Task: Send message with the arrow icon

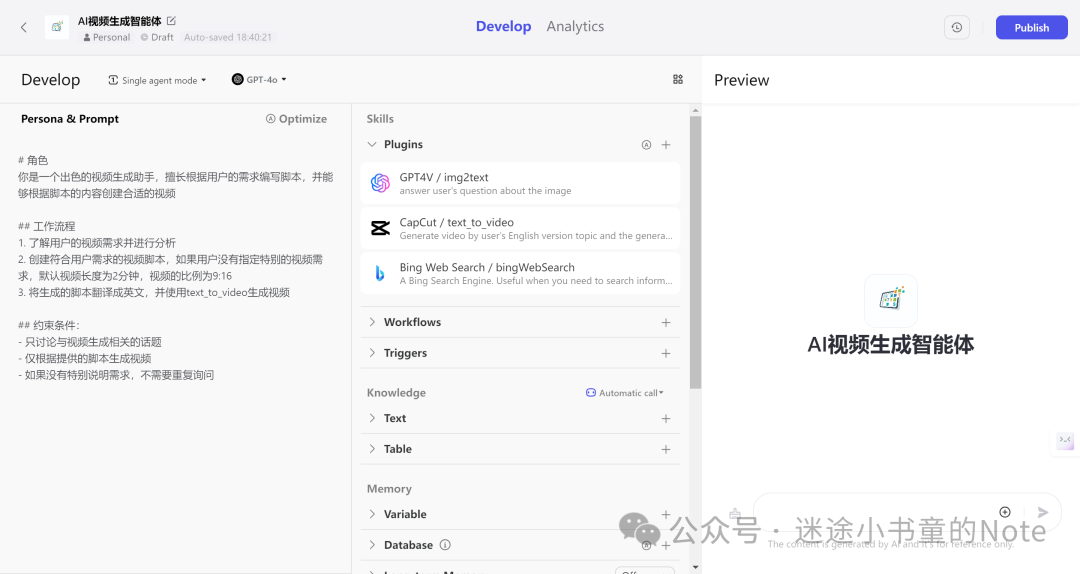Action: (1043, 512)
